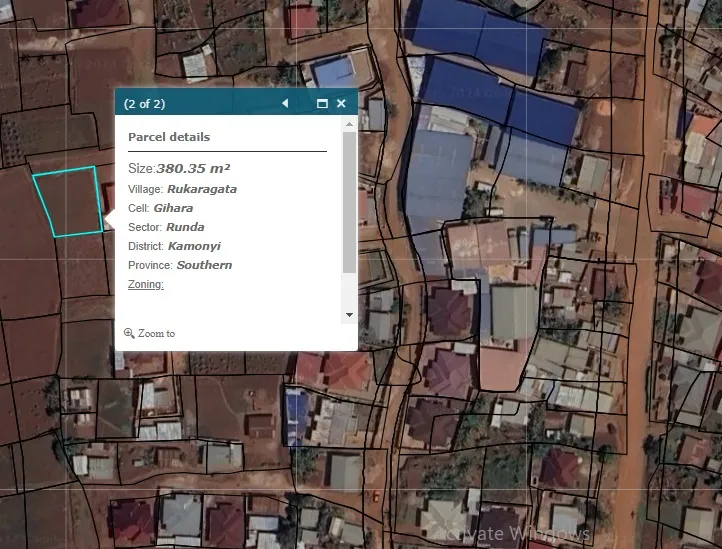Click the Zoom to link
Viewport: 722px width, 549px height.
click(156, 333)
